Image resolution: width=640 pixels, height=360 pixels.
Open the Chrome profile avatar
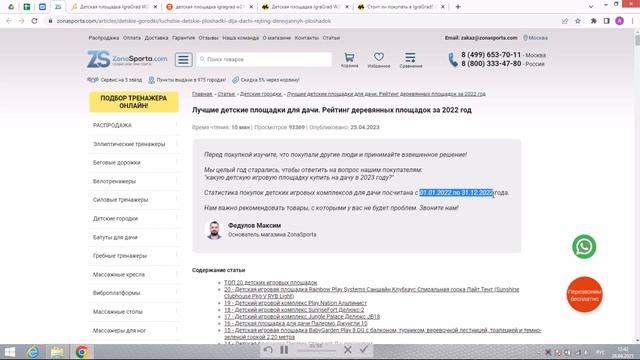[x=620, y=21]
